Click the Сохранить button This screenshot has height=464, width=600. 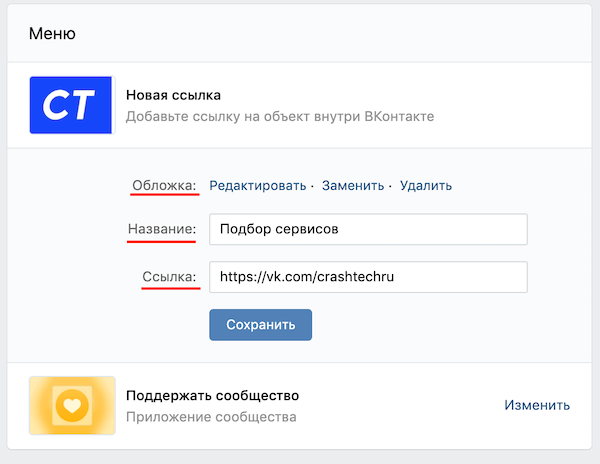[x=261, y=325]
